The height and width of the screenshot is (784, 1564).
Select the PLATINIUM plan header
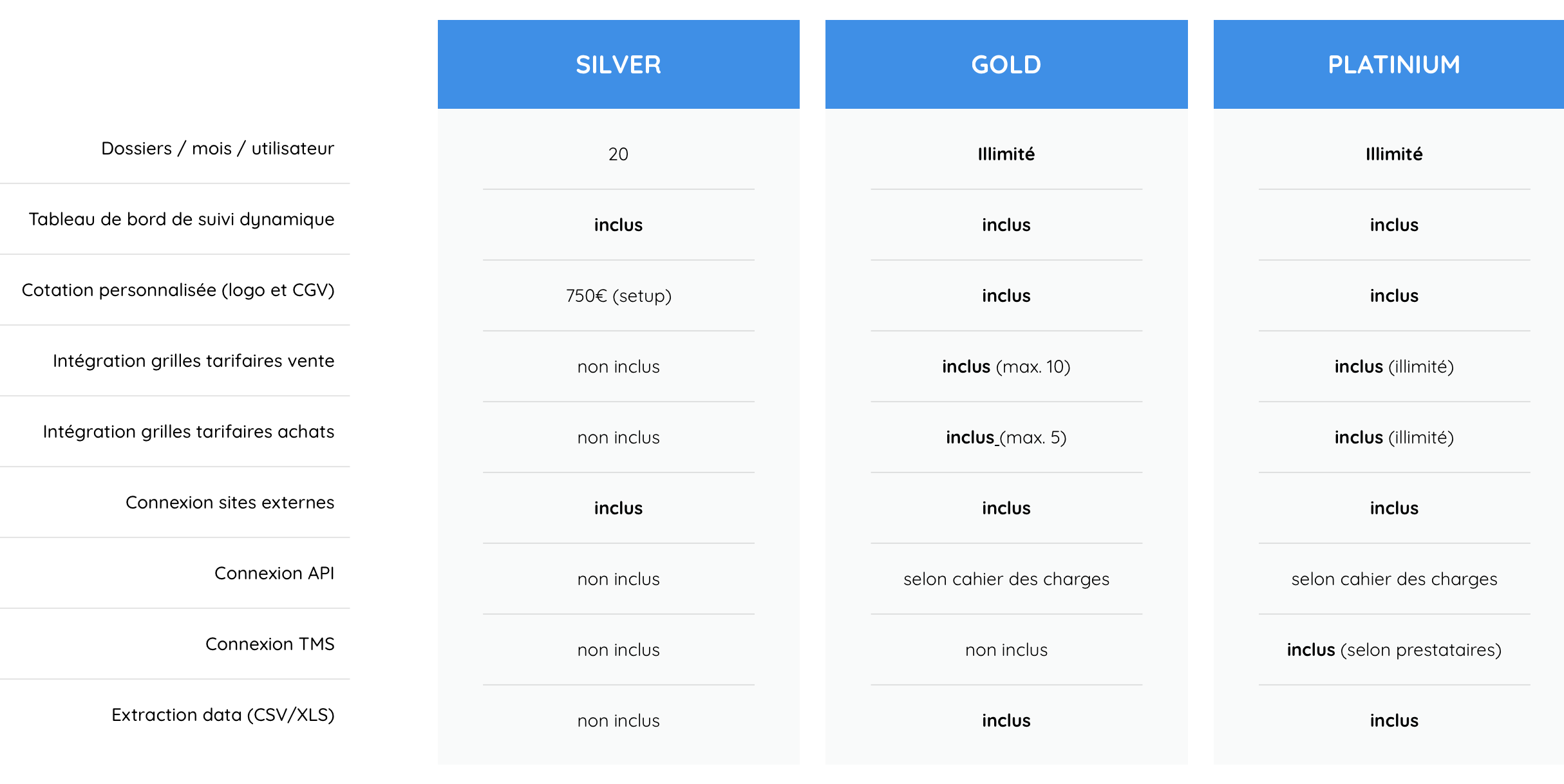(1389, 64)
